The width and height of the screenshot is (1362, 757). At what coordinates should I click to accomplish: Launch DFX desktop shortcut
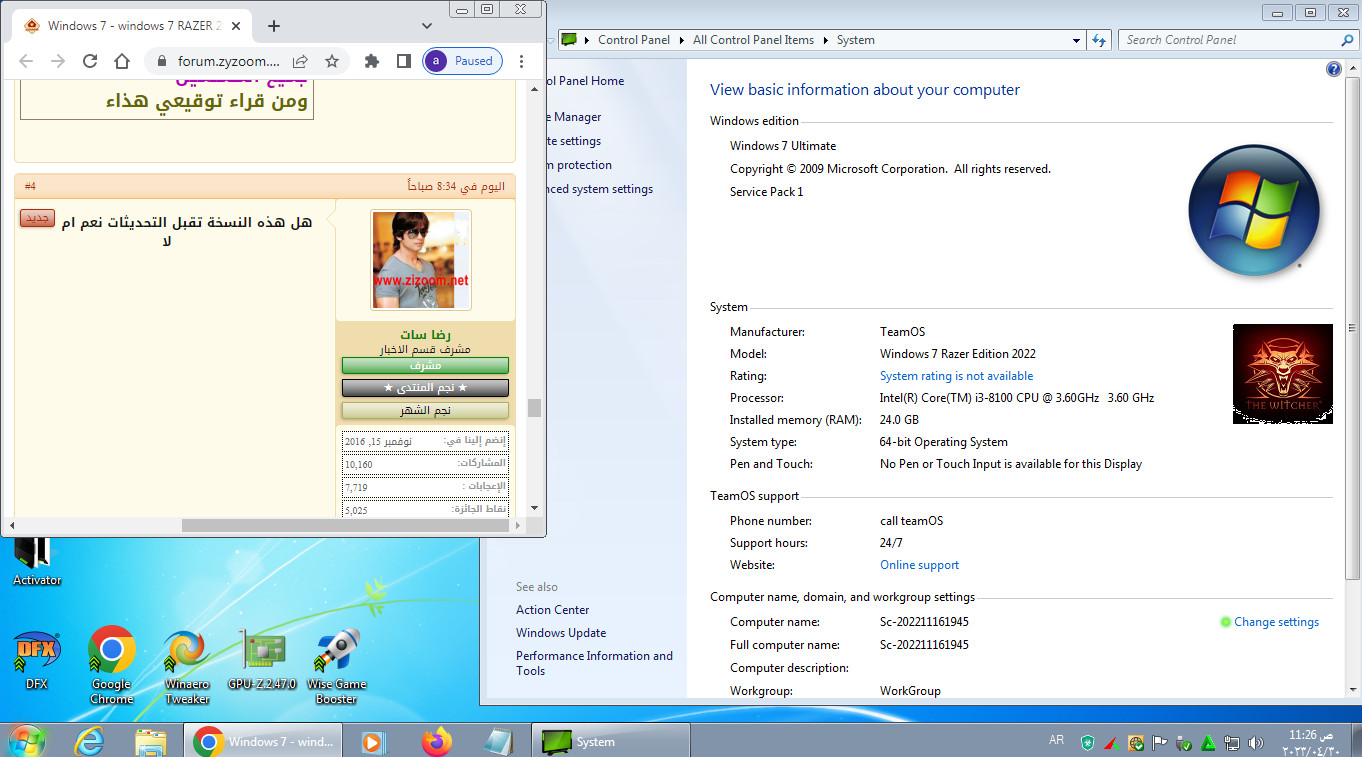click(37, 660)
